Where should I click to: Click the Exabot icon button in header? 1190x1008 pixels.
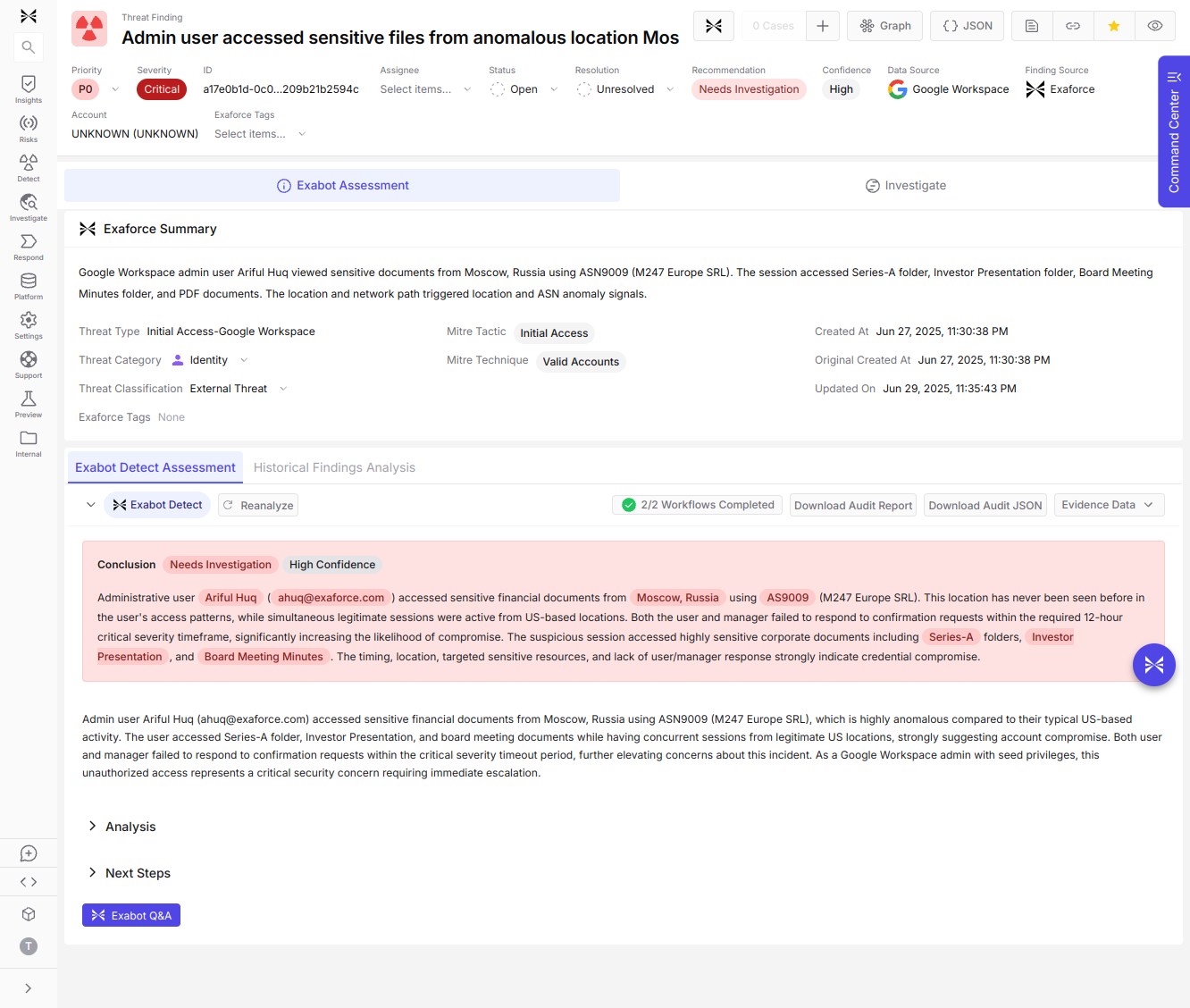(x=714, y=26)
